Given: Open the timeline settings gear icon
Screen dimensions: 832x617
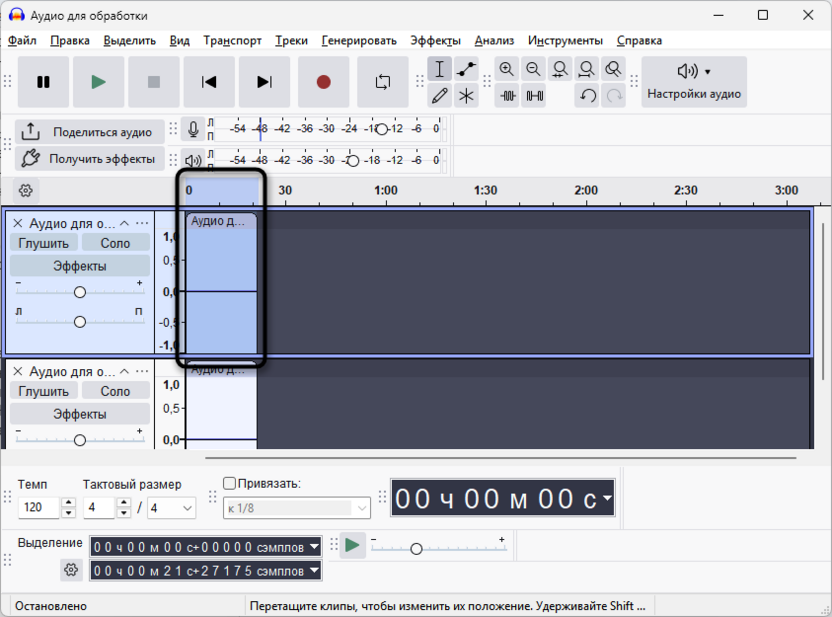Looking at the screenshot, I should [x=25, y=190].
